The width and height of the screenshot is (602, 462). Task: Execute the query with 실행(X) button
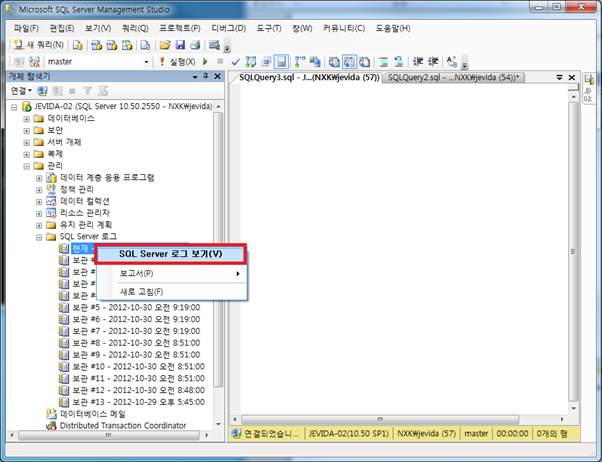pyautogui.click(x=177, y=61)
